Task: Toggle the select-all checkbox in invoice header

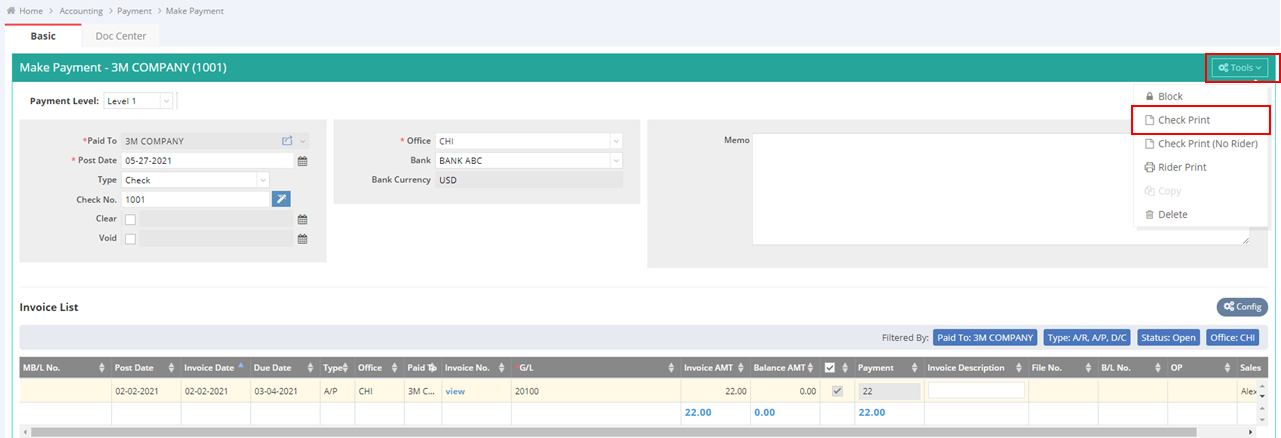Action: (x=829, y=368)
